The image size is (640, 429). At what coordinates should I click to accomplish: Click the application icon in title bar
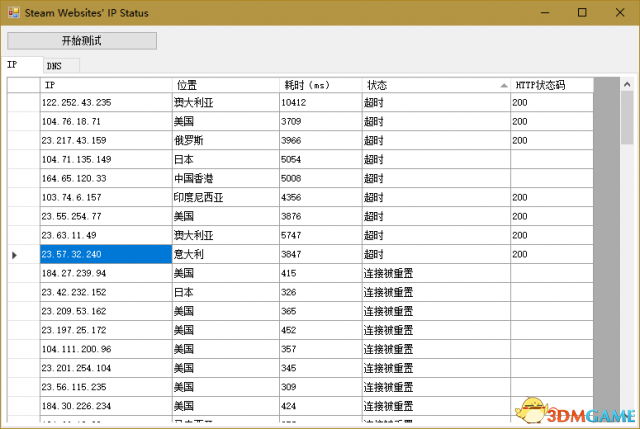tap(13, 13)
